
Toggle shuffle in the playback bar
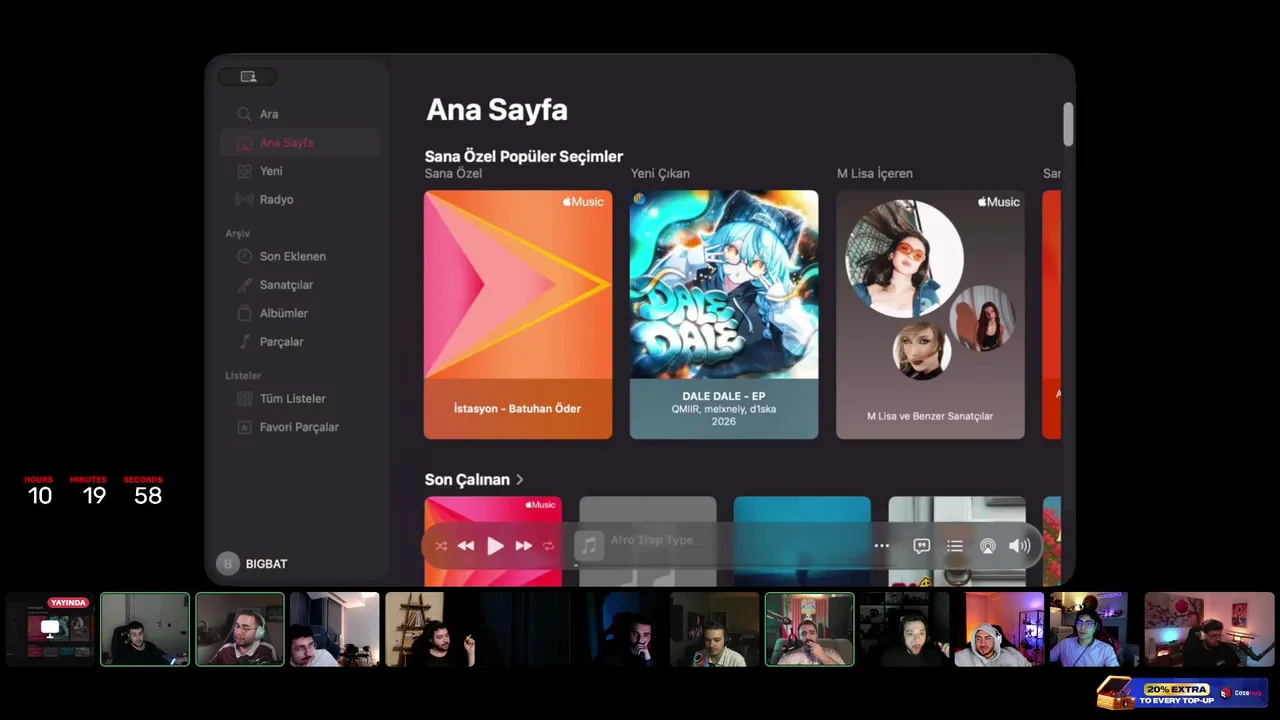tap(441, 546)
